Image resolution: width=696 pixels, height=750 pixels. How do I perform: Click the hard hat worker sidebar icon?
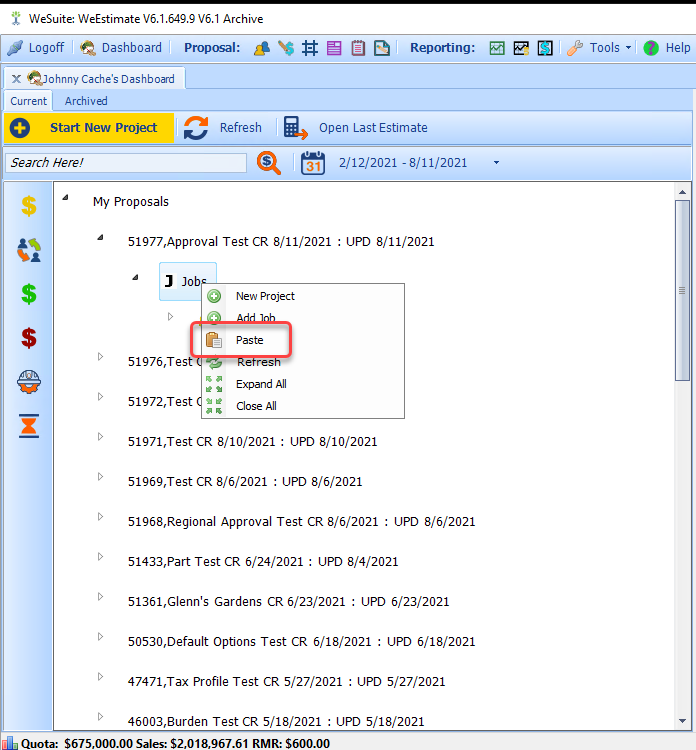pyautogui.click(x=29, y=382)
